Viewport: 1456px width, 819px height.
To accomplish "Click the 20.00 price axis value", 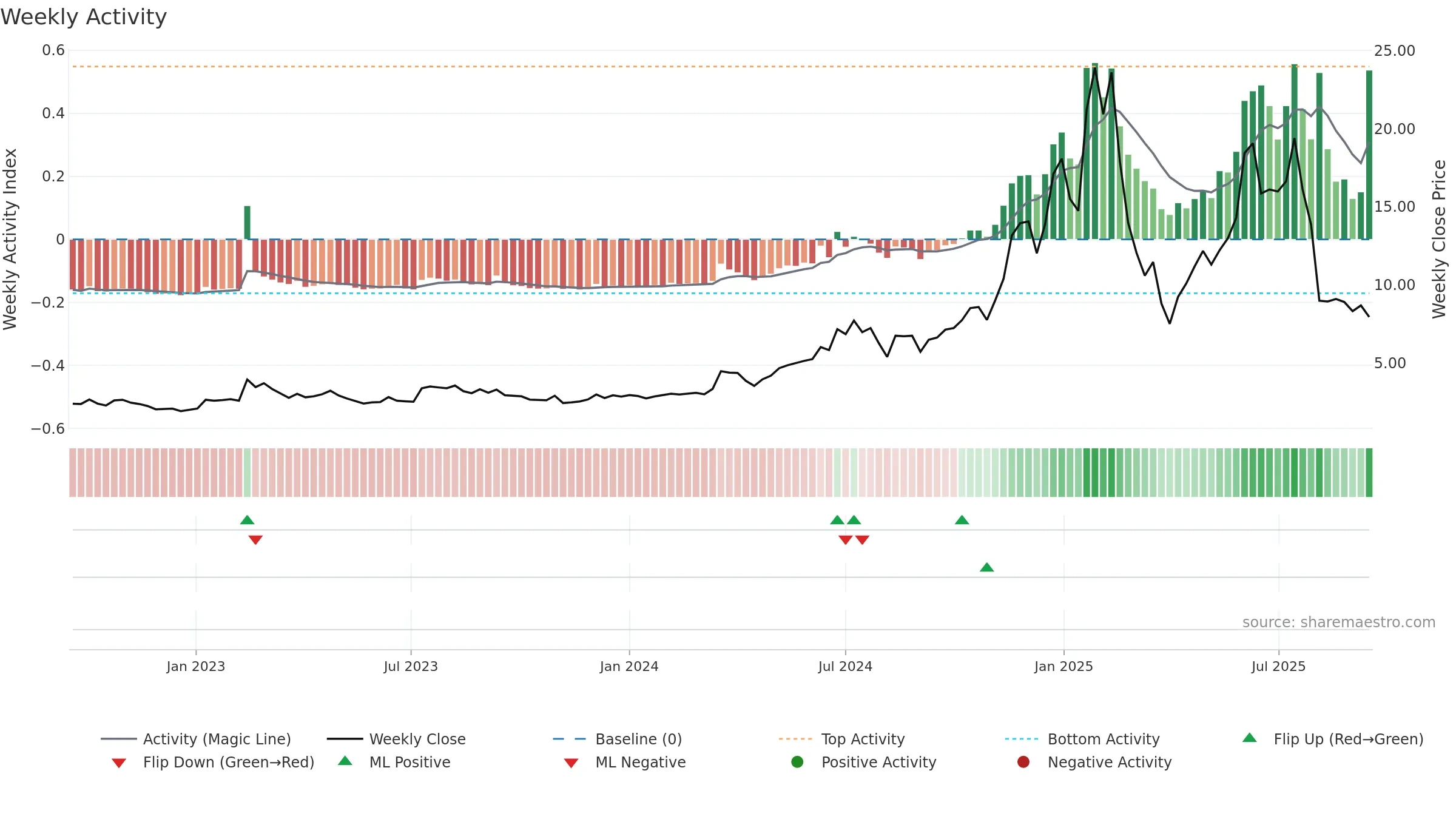I will tap(1395, 129).
